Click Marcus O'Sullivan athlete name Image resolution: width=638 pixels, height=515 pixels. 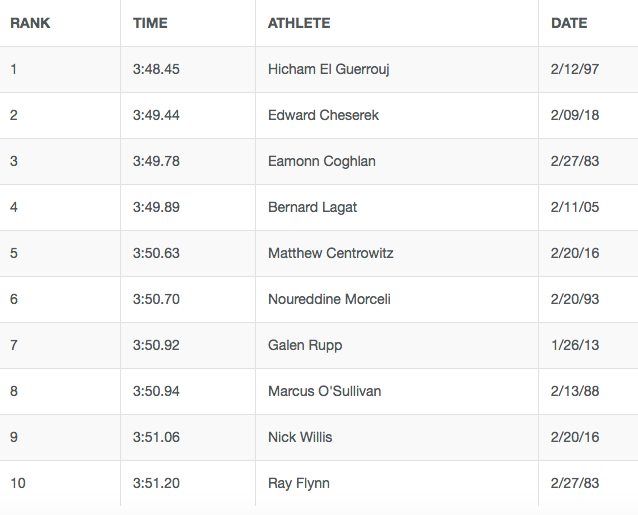tap(324, 391)
